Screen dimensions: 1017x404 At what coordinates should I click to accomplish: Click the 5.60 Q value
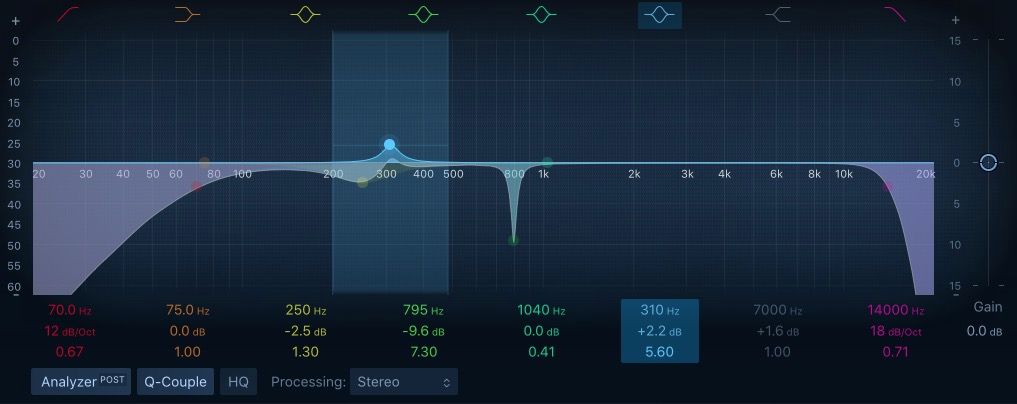coord(660,352)
